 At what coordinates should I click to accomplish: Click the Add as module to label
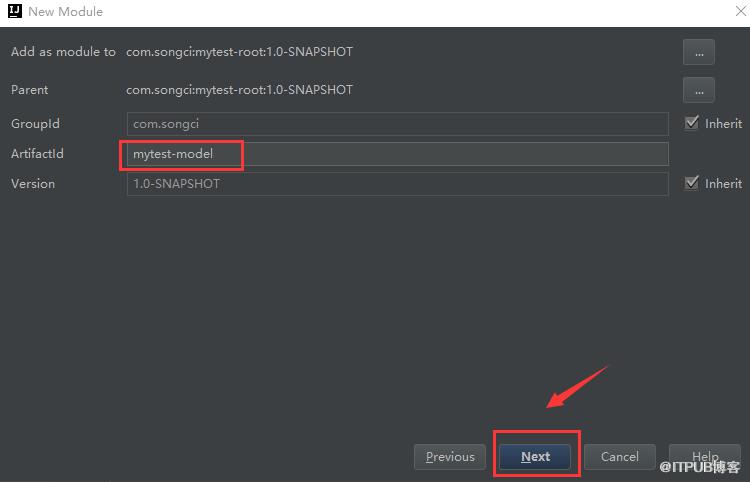[63, 52]
